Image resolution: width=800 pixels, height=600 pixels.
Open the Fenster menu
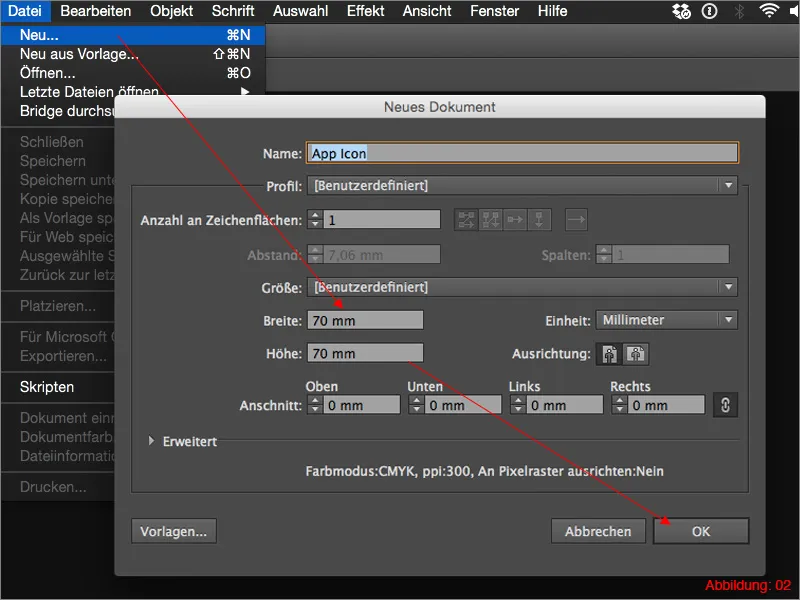pos(494,11)
